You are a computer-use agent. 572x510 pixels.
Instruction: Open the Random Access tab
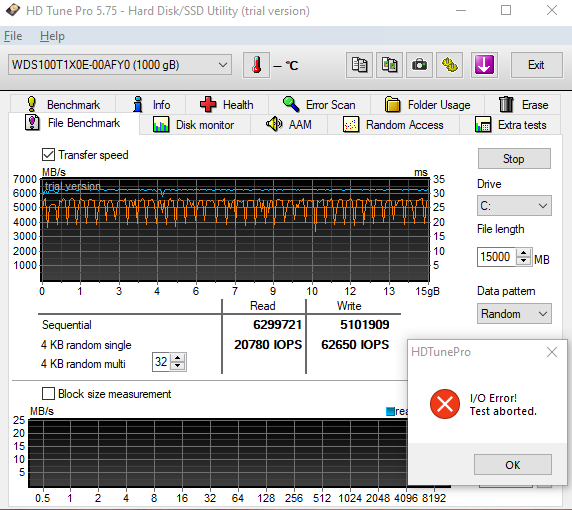393,125
